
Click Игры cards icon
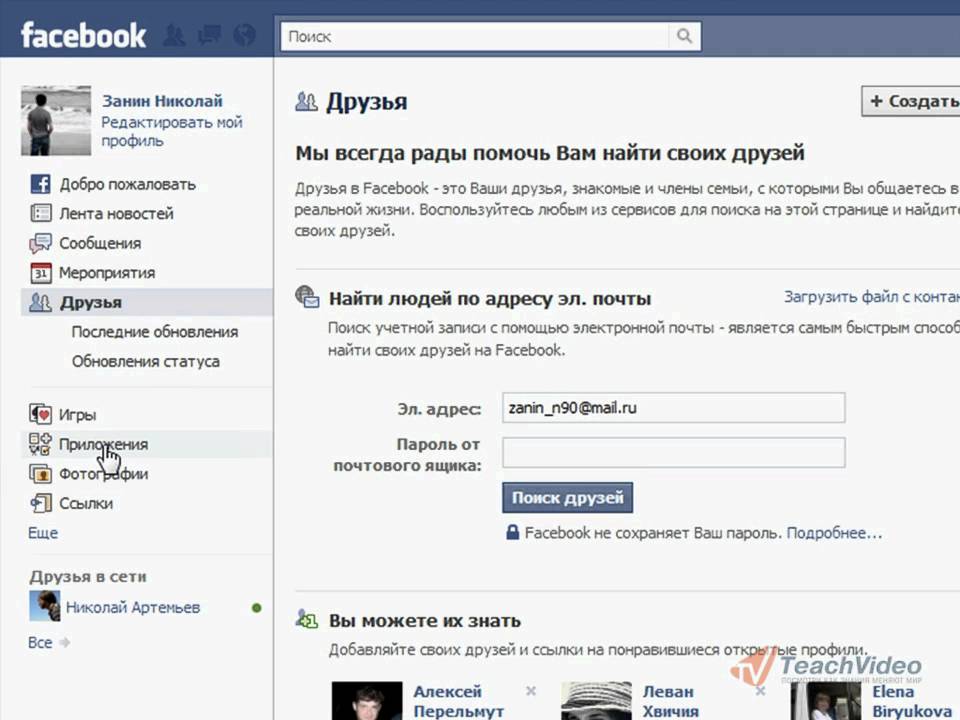tap(40, 414)
